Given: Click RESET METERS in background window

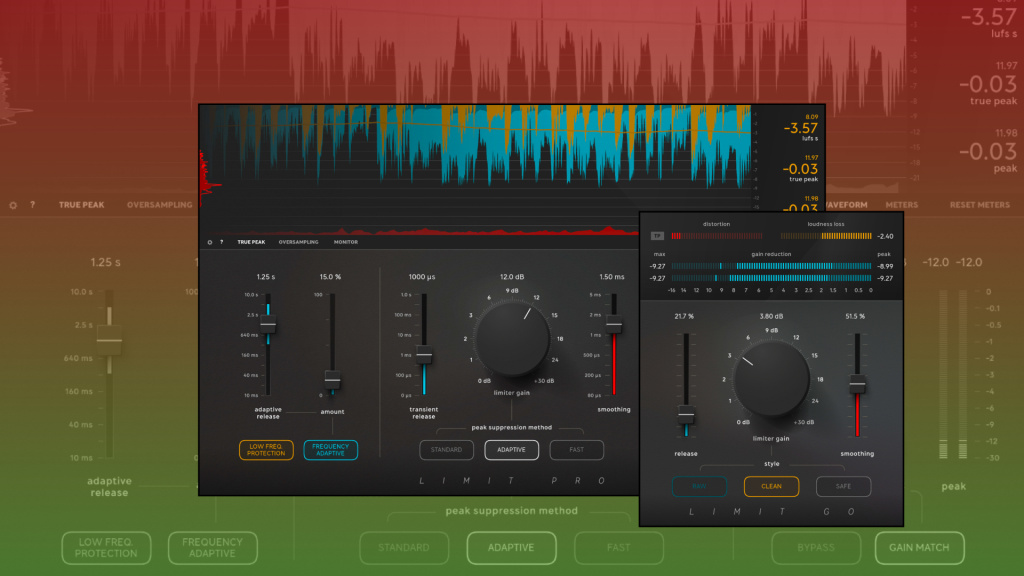Looking at the screenshot, I should click(980, 205).
